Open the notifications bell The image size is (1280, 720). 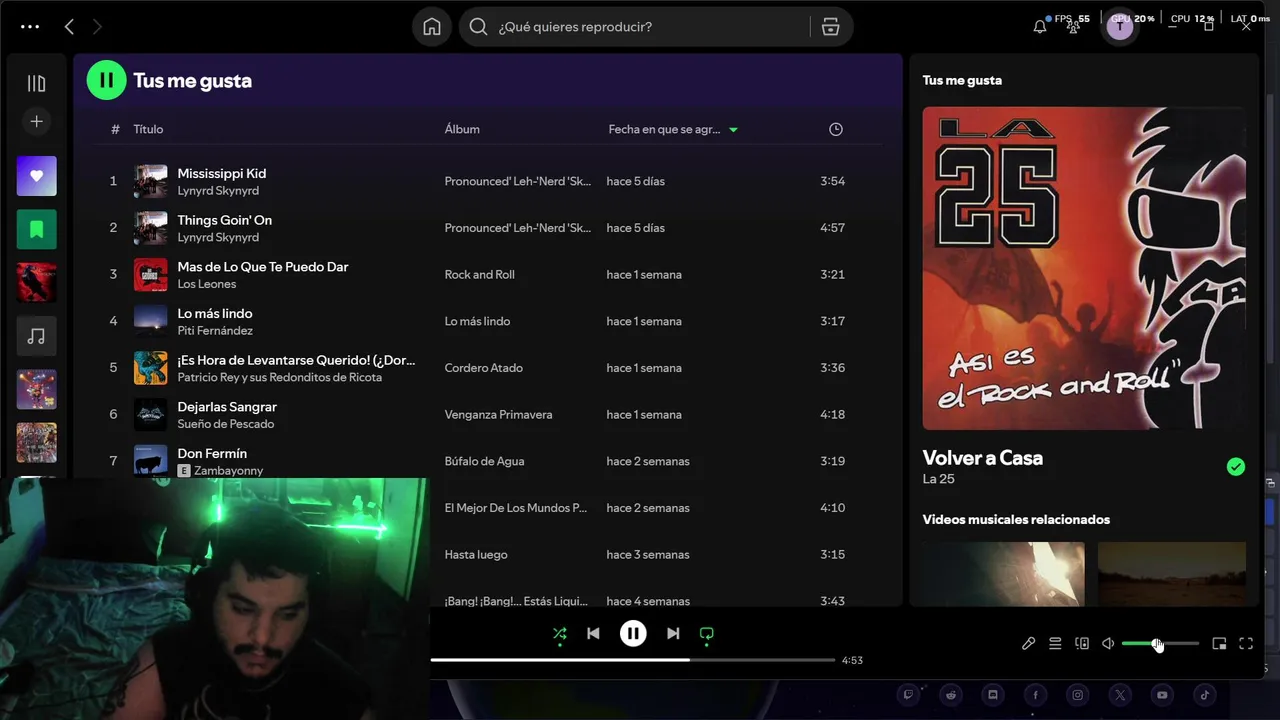click(x=1040, y=27)
